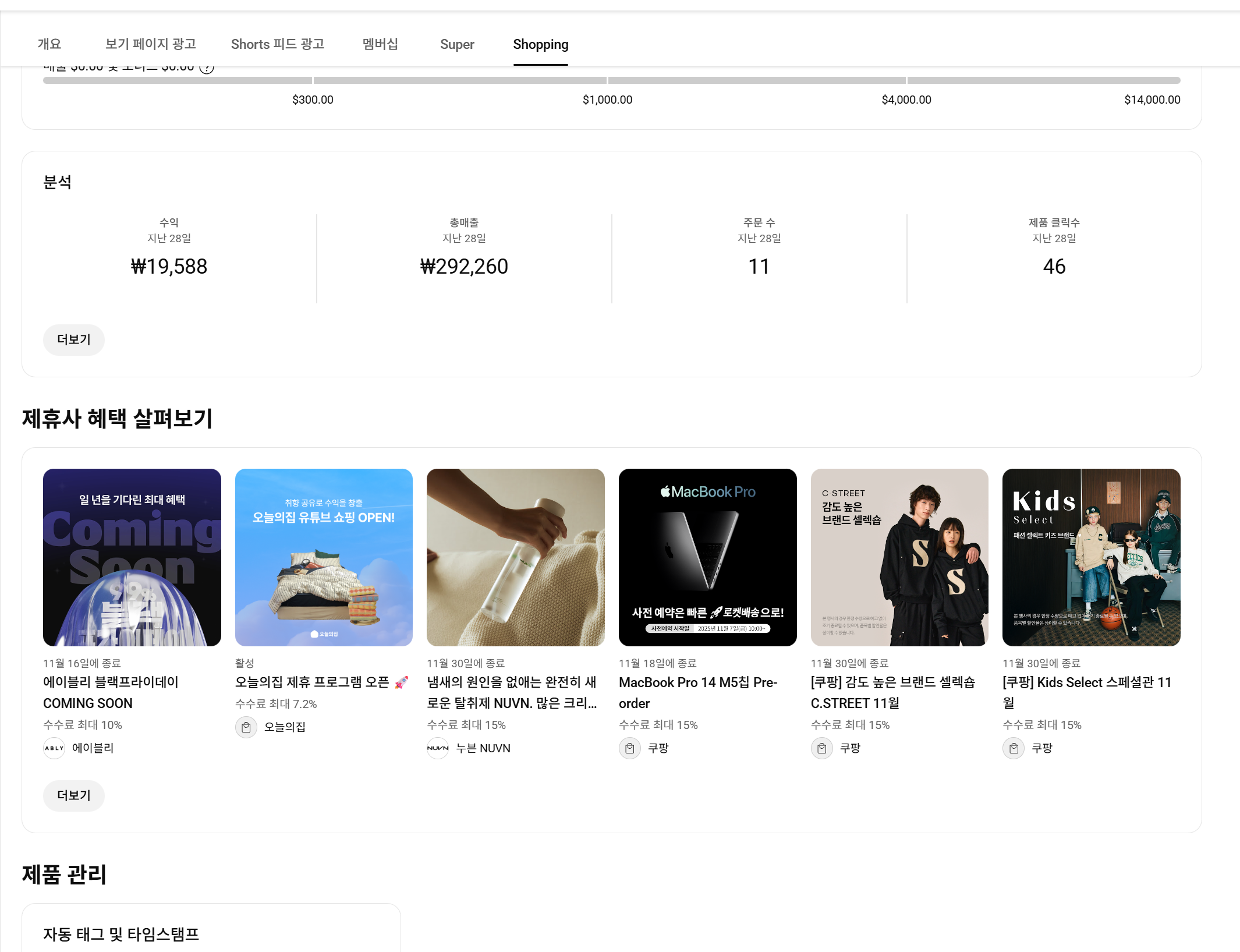This screenshot has width=1240, height=952.
Task: Click the revenue milestone progress bar
Action: click(x=611, y=80)
